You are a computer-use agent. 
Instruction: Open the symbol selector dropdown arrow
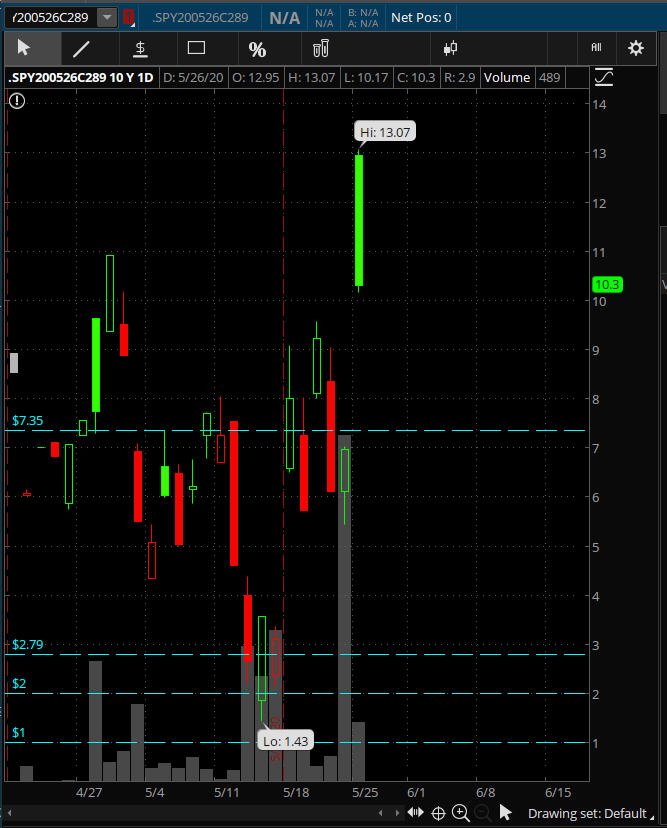pyautogui.click(x=106, y=17)
